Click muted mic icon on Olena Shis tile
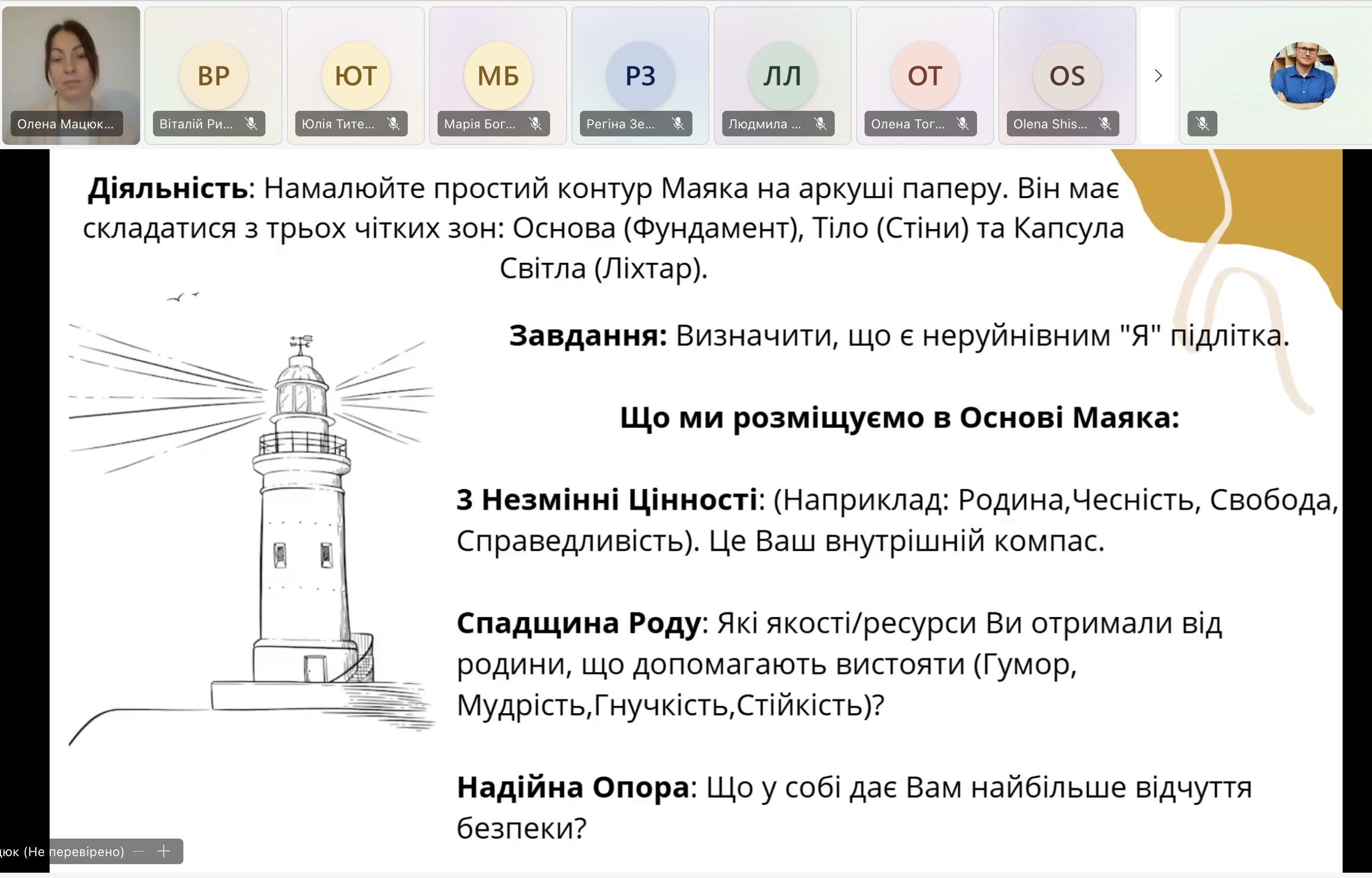 [1105, 124]
